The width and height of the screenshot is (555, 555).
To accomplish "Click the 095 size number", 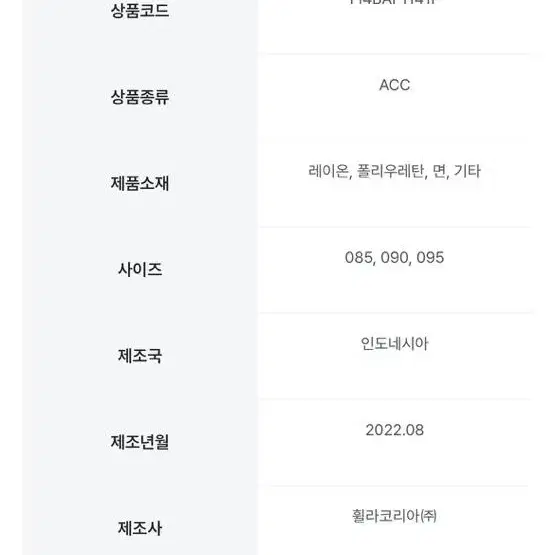I will tap(430, 258).
